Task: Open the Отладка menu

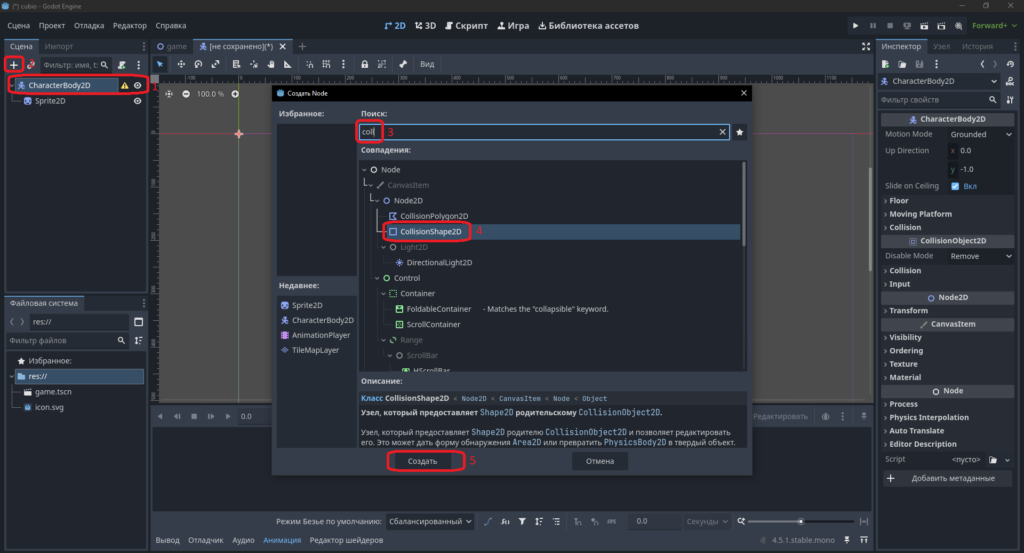Action: click(89, 25)
